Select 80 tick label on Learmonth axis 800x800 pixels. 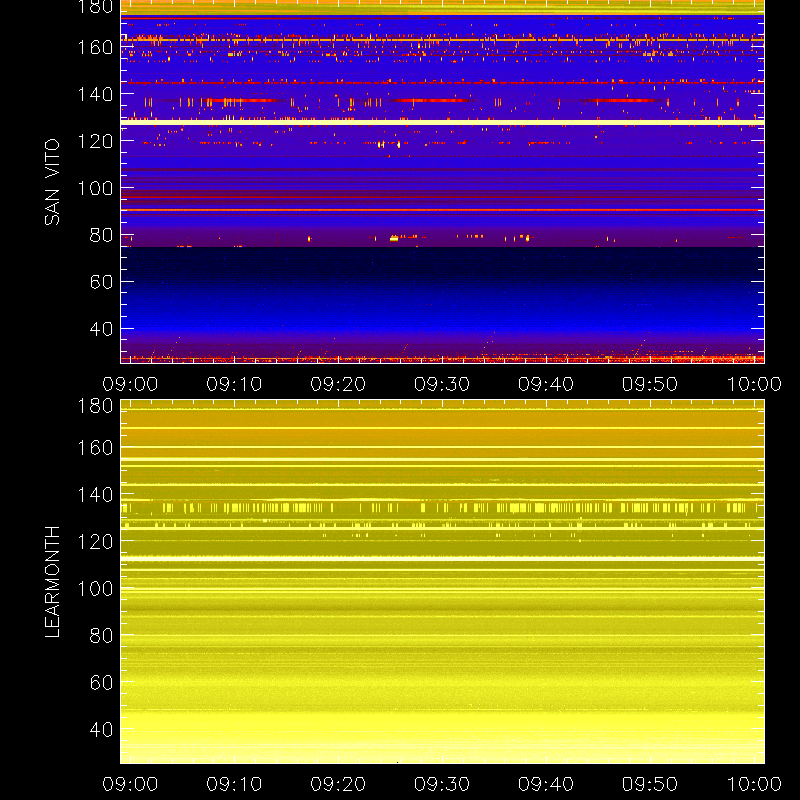tap(102, 636)
